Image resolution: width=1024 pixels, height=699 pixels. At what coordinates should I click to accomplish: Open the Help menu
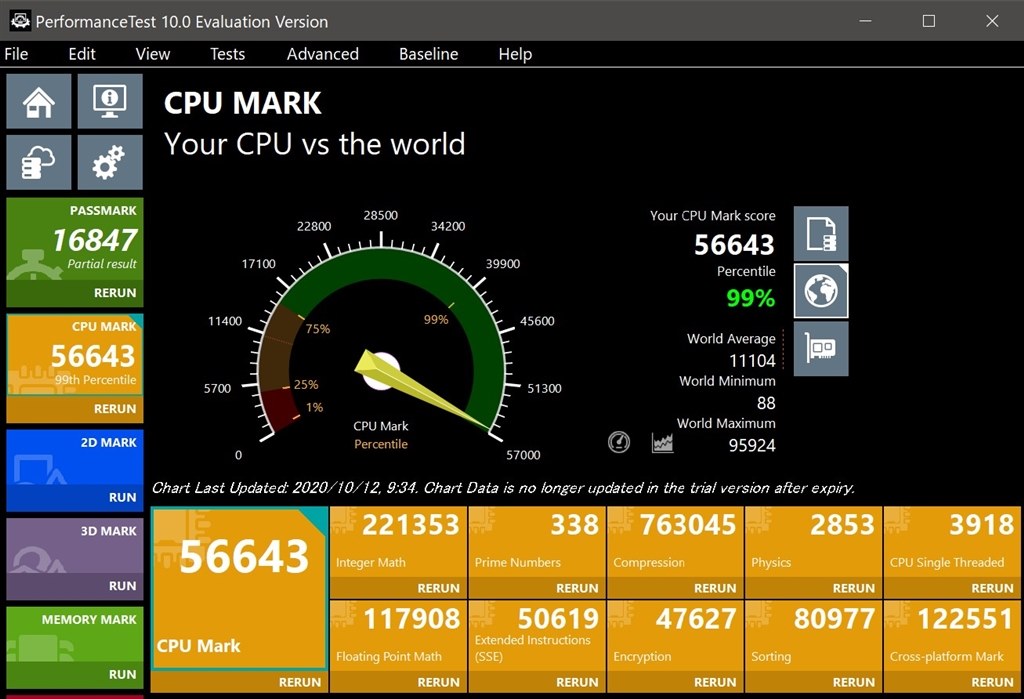click(x=515, y=54)
